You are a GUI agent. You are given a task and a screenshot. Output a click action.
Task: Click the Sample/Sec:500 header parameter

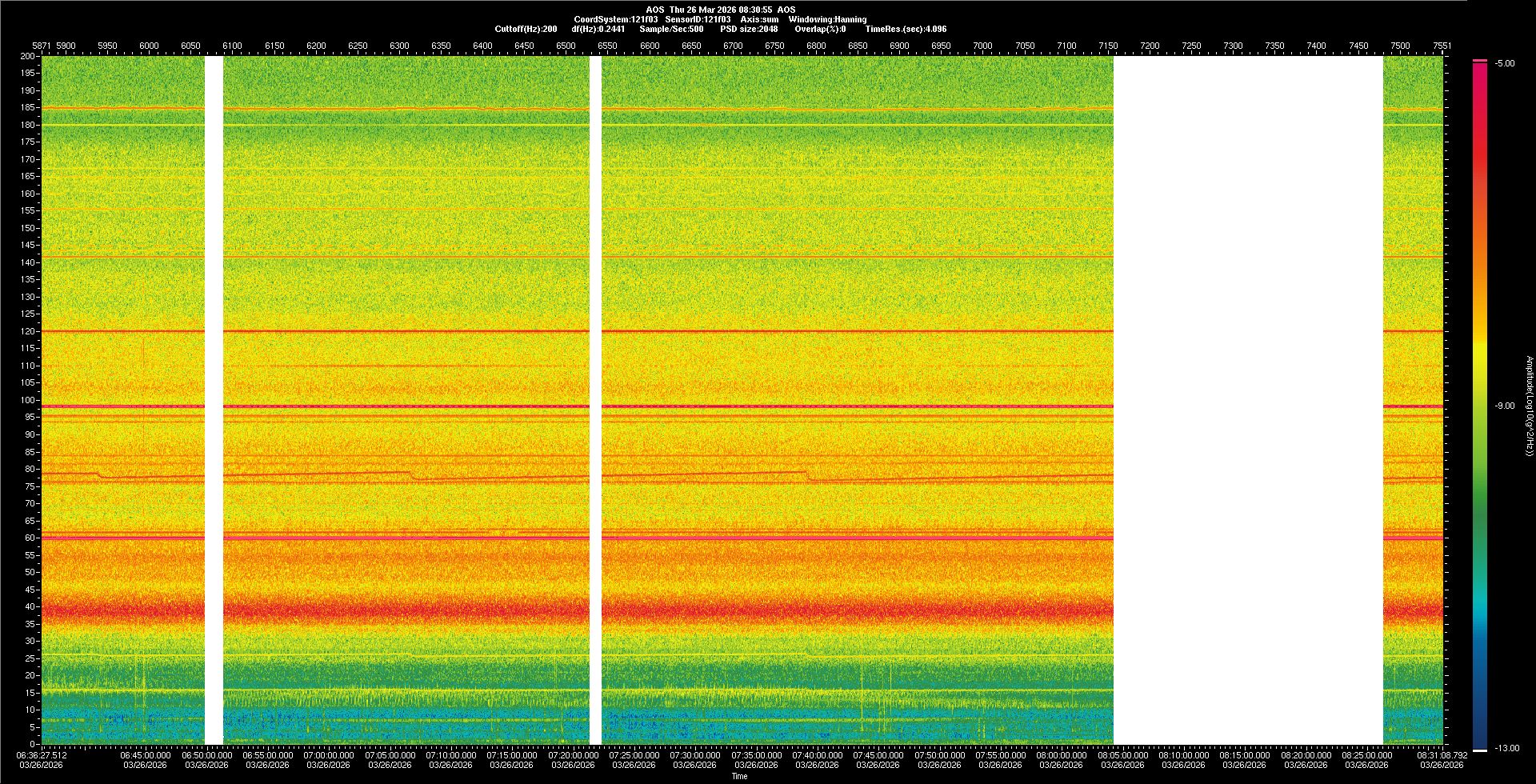point(671,29)
